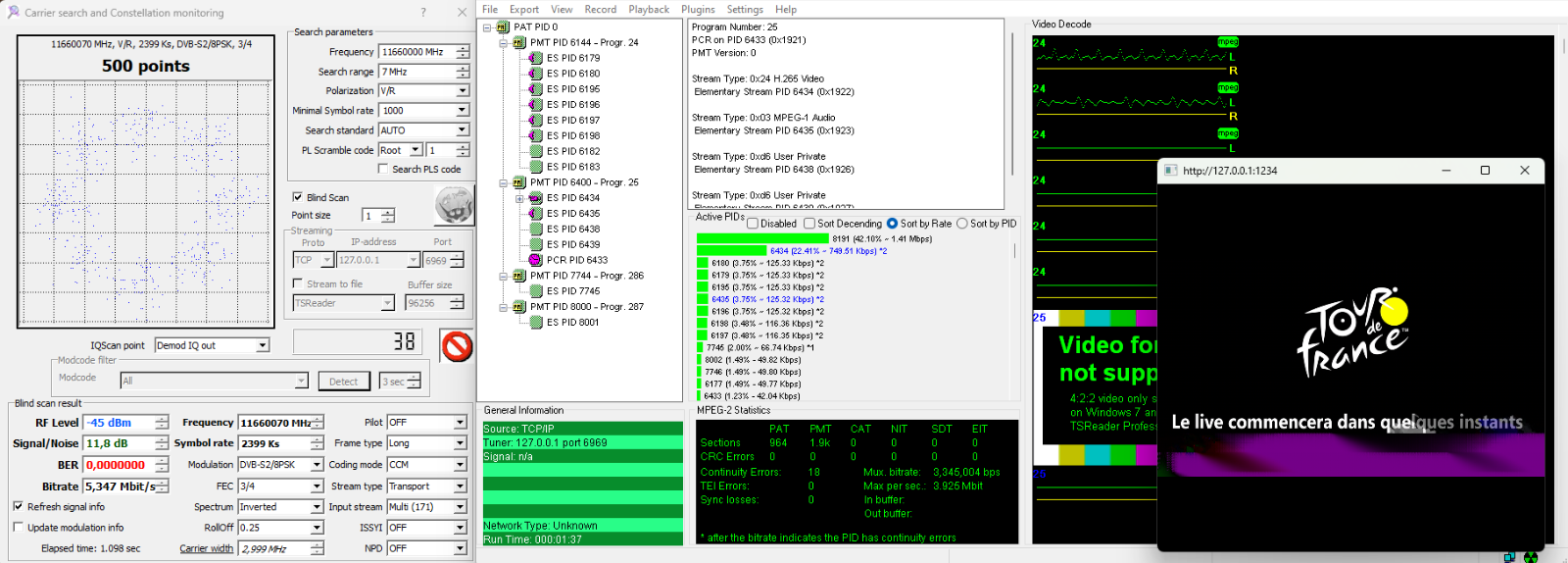Click the PCR PID 6433 clock icon
Image resolution: width=1568 pixels, height=563 pixels.
535,260
